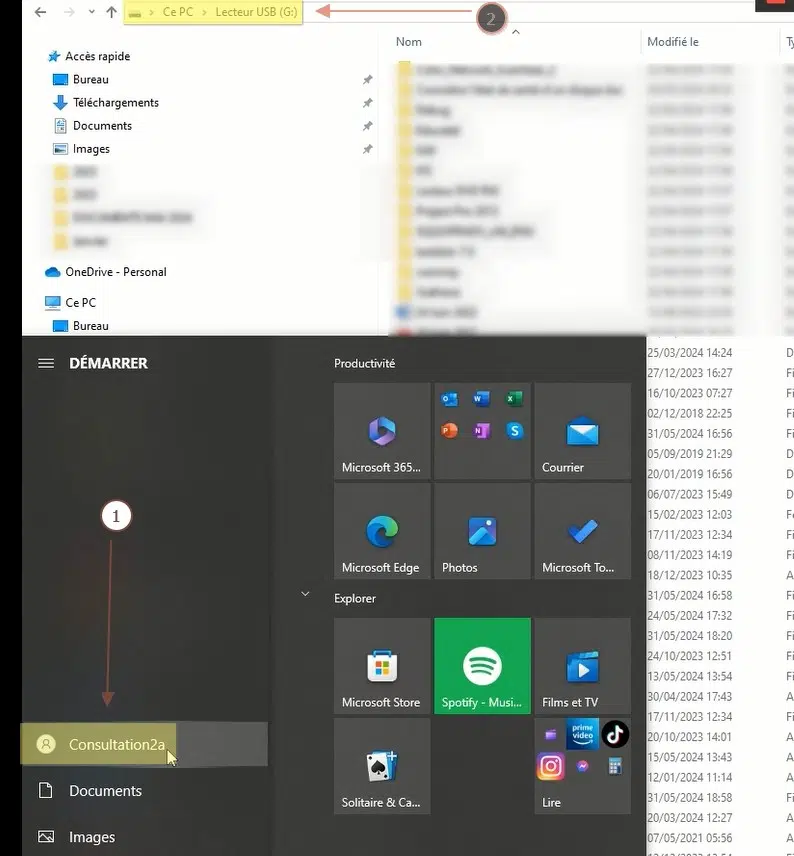Select row dated 07/05/2021 05:56

690,838
